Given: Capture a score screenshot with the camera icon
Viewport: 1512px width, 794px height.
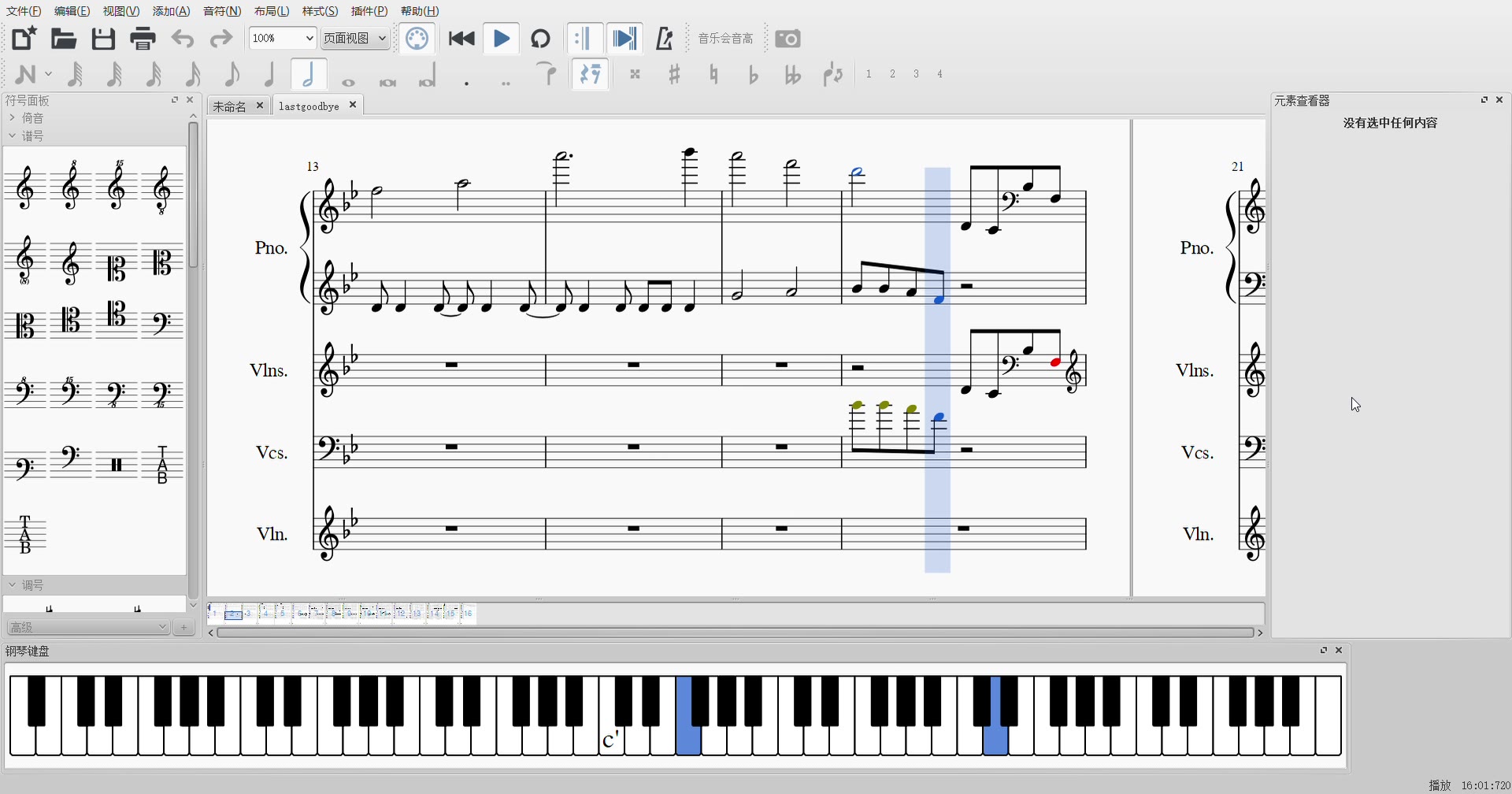Looking at the screenshot, I should tap(788, 38).
